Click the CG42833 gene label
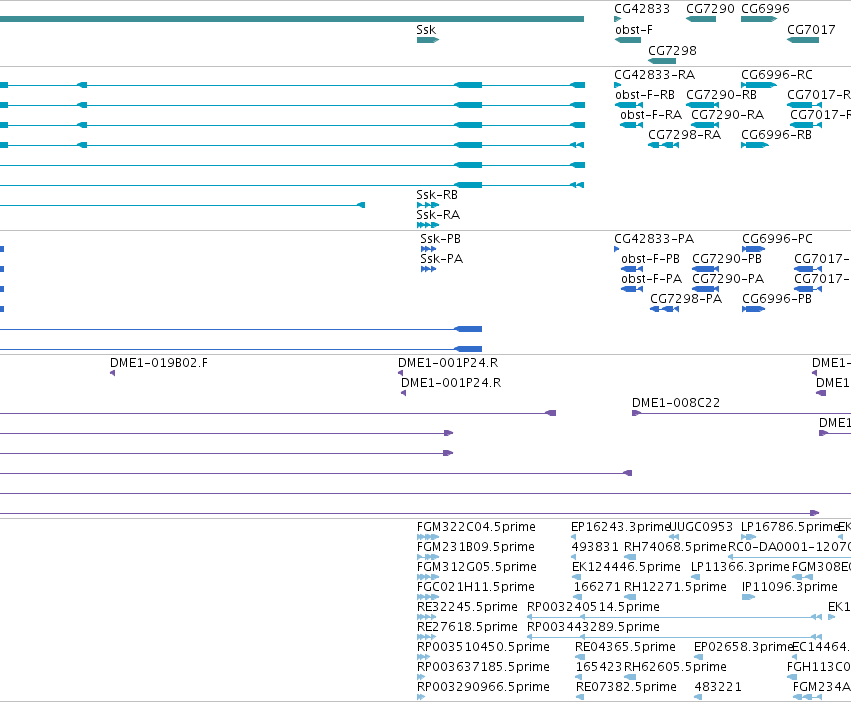This screenshot has height=702, width=851. pyautogui.click(x=642, y=9)
